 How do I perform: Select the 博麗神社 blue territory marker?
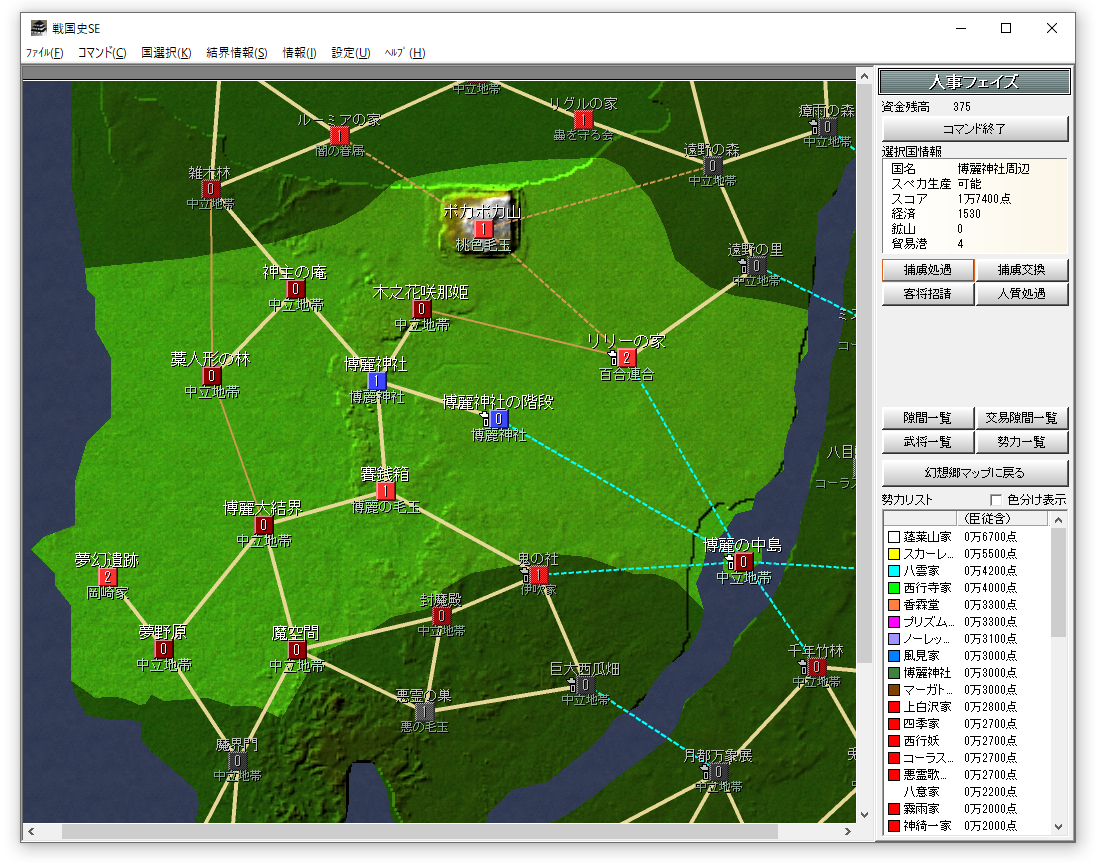point(377,381)
